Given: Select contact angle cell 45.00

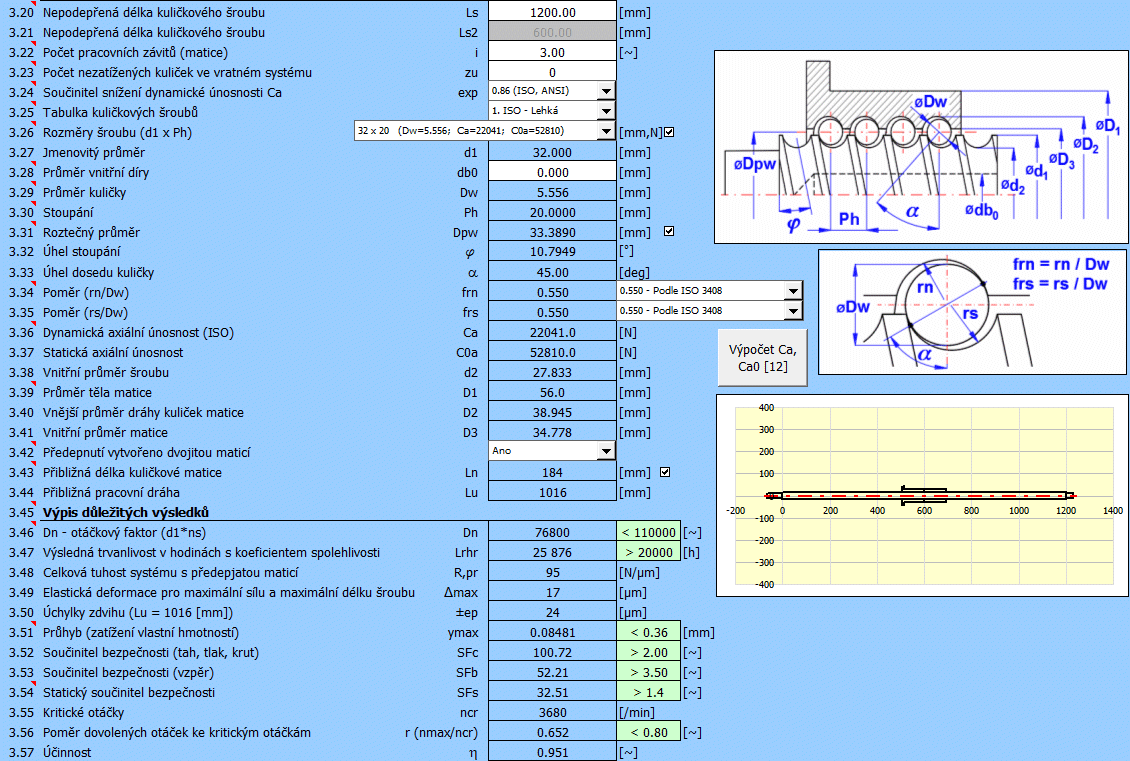Looking at the screenshot, I should click(553, 272).
